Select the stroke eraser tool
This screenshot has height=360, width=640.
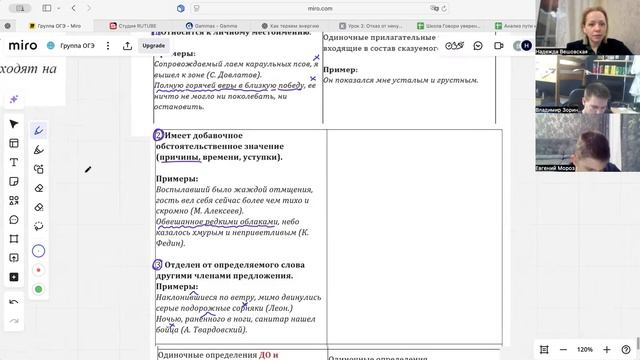point(39,207)
